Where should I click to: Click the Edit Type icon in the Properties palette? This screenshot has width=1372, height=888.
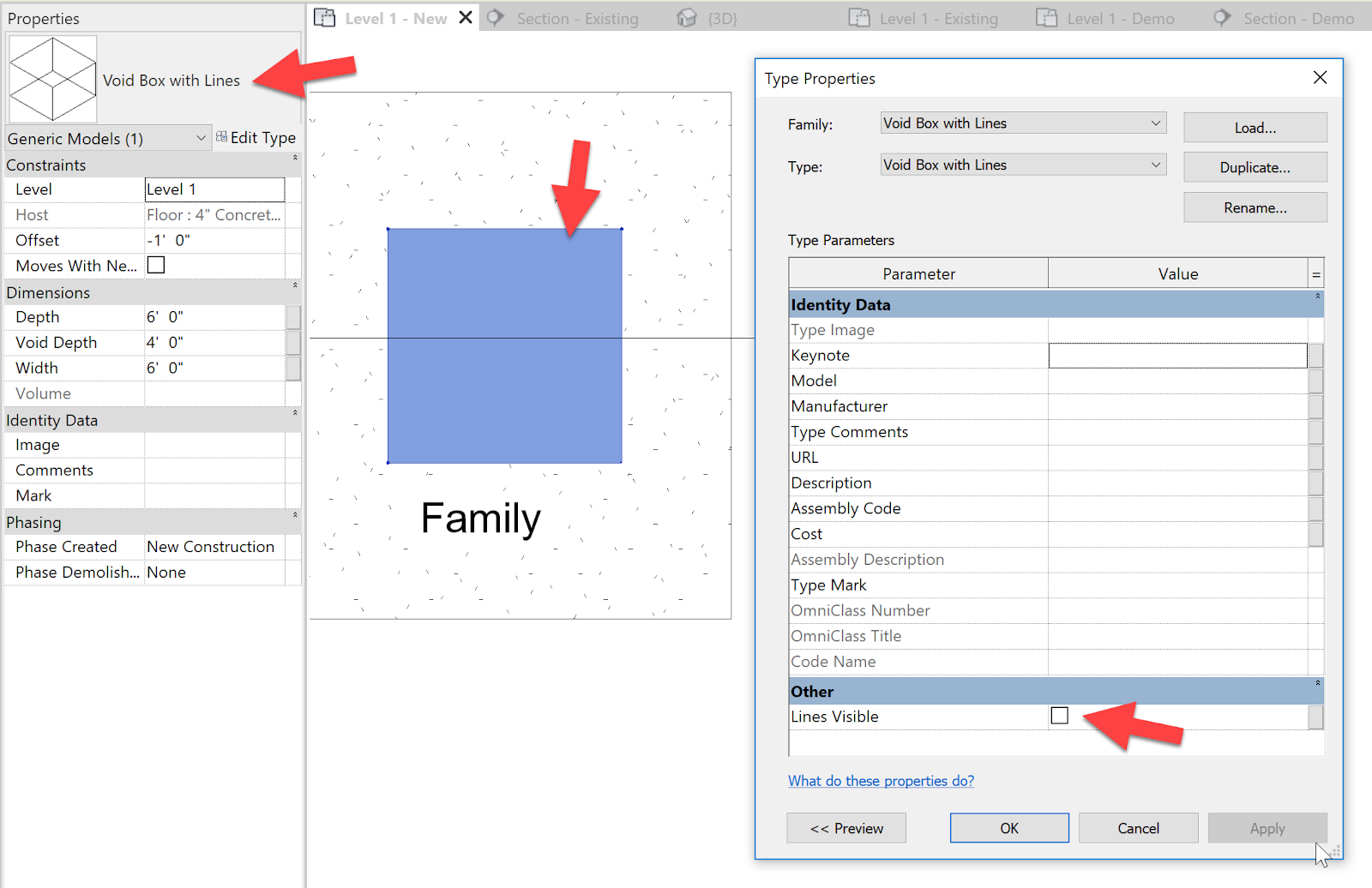pos(220,136)
